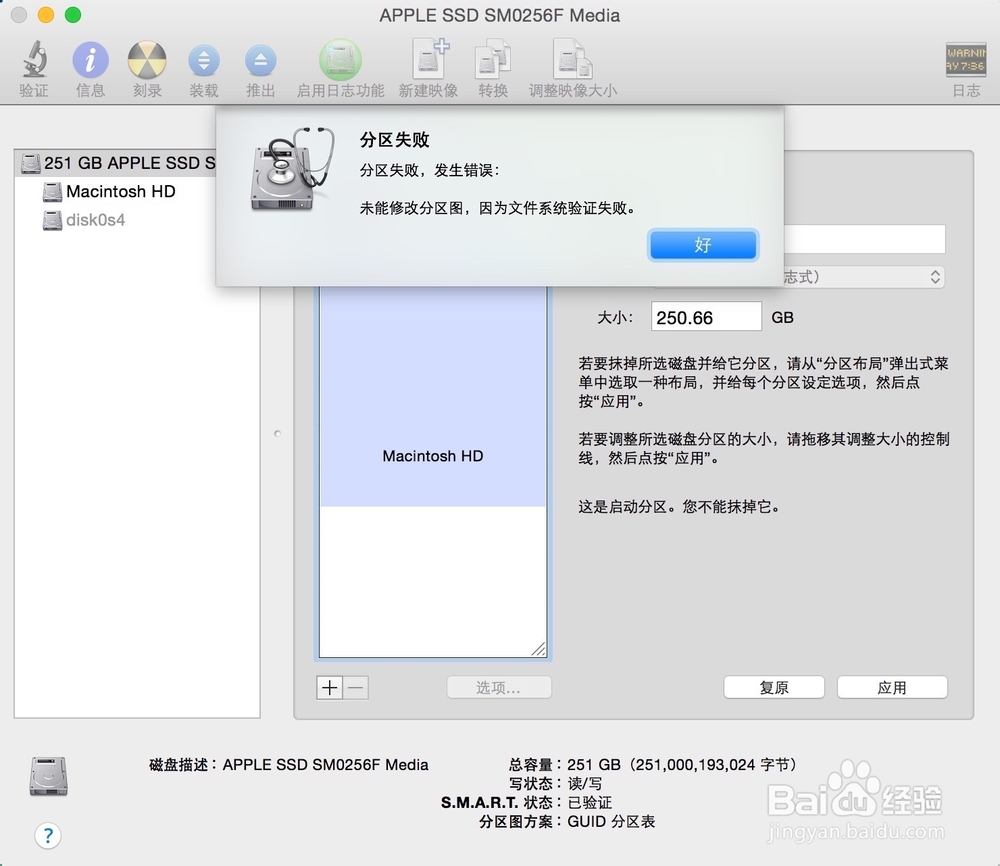Click the 刻录 (Burn) icon
The width and height of the screenshot is (1000, 866).
(146, 60)
